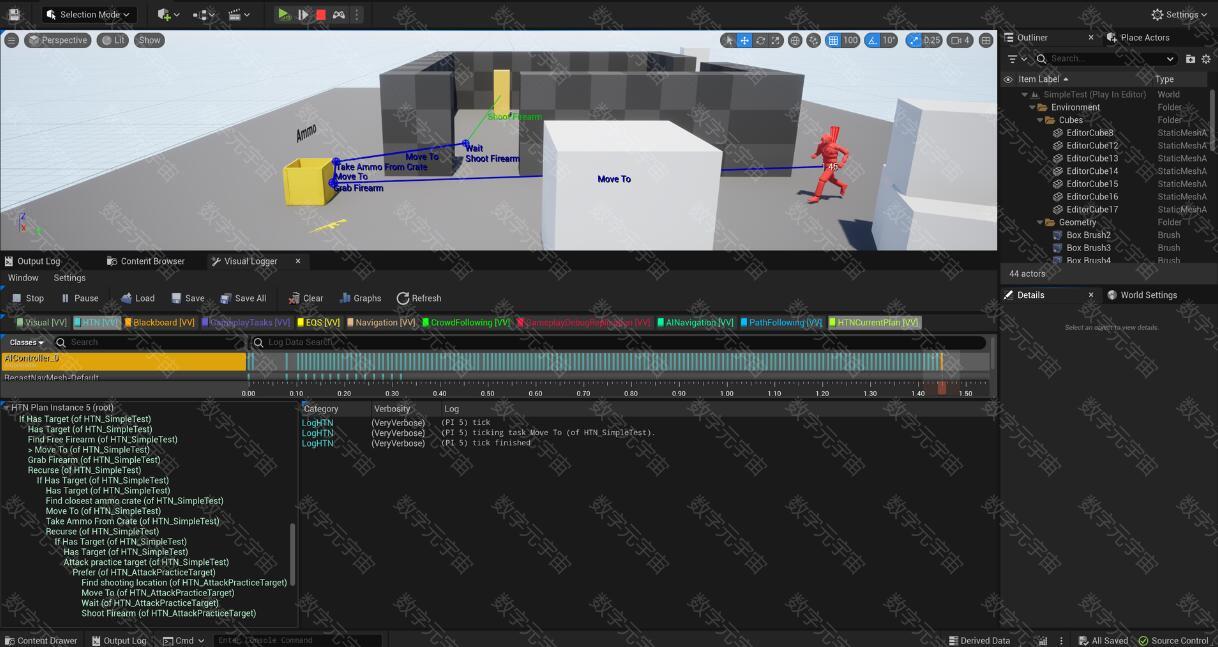Refresh the Visual Logger
Viewport: 1218px width, 647px height.
click(x=418, y=298)
